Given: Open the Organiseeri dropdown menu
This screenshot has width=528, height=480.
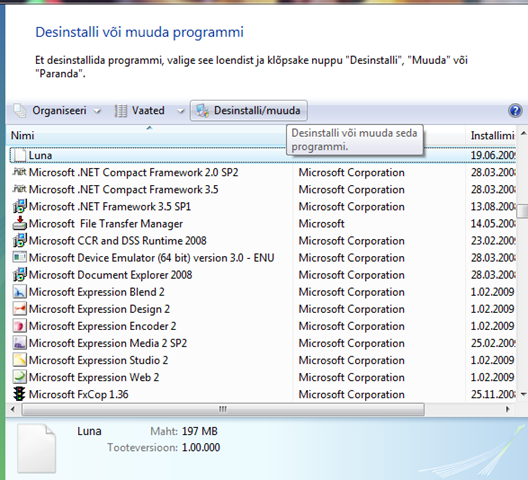Looking at the screenshot, I should [57, 110].
